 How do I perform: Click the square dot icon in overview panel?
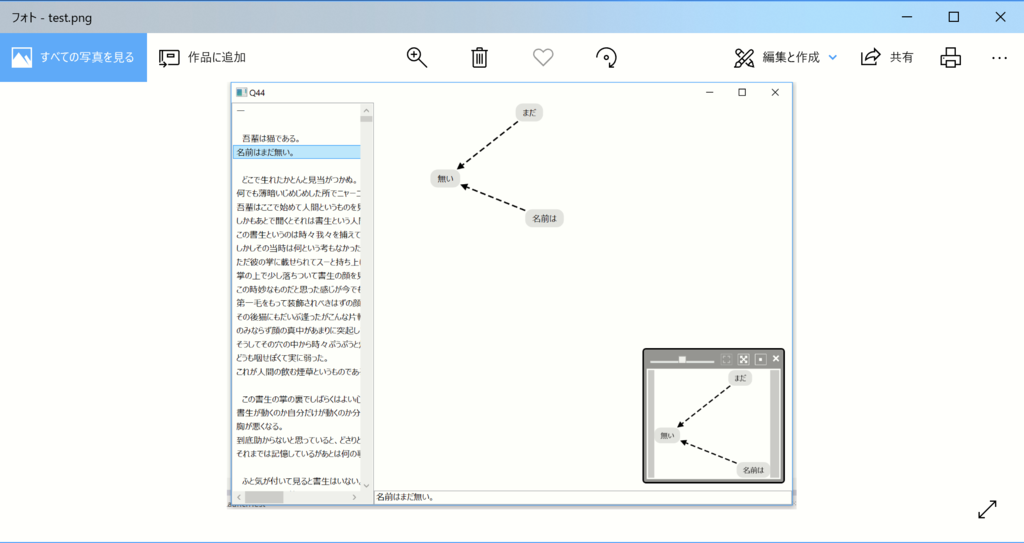pos(760,359)
